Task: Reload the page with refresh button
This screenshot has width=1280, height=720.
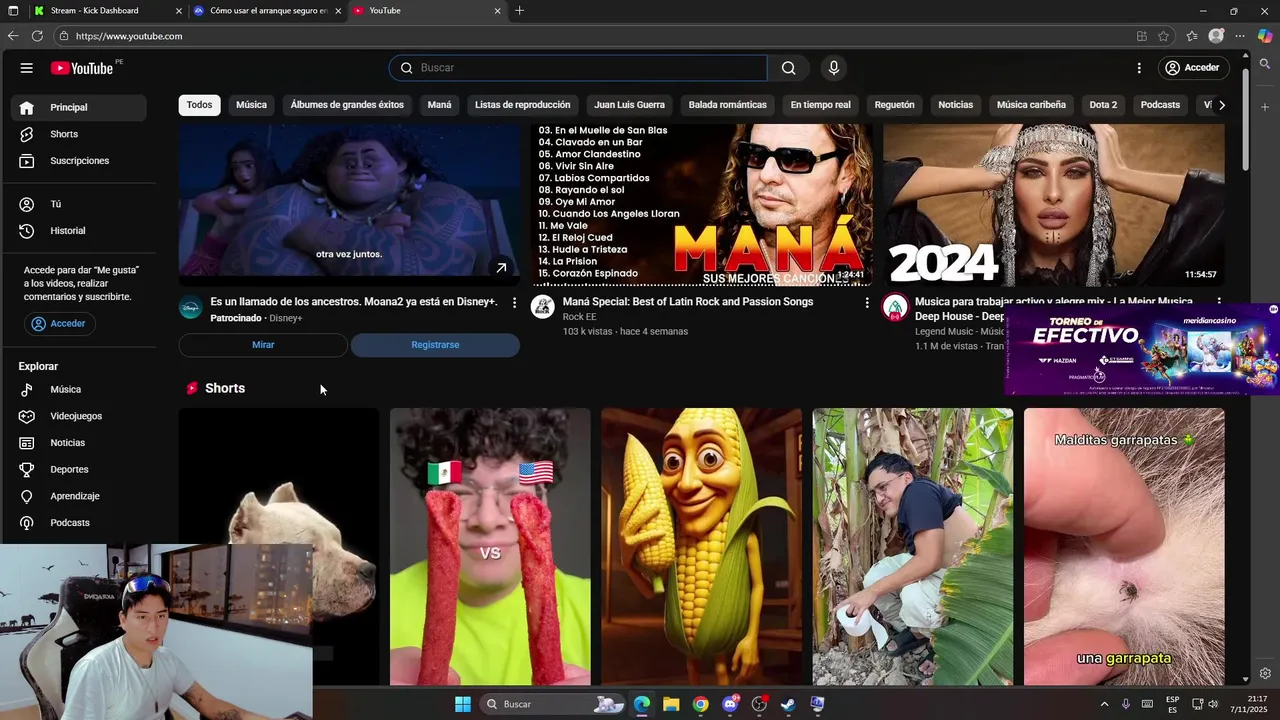Action: 37,36
